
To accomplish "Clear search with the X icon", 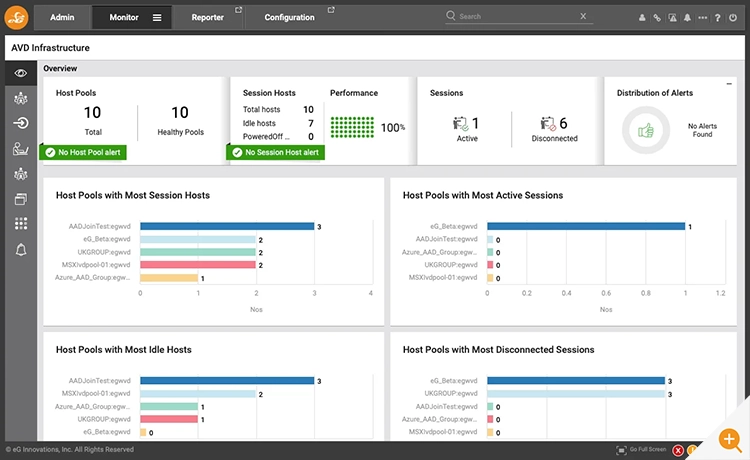I will coord(583,16).
